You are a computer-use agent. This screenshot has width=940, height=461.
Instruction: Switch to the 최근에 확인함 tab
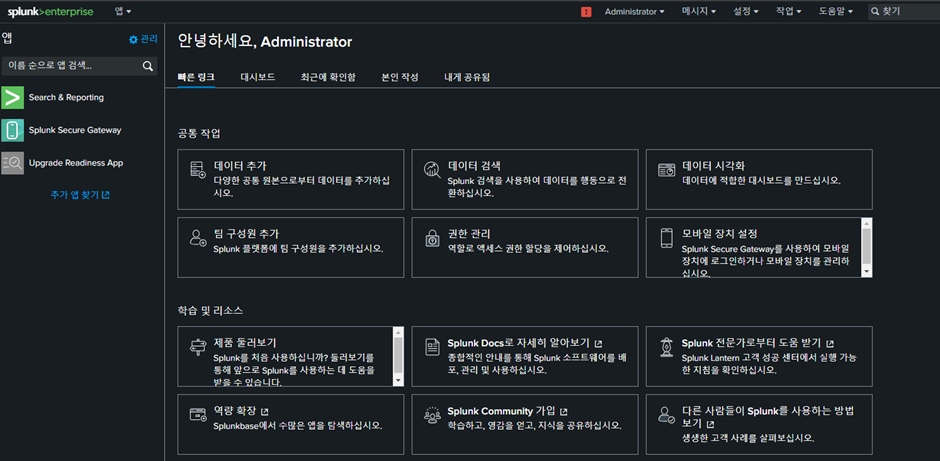click(328, 77)
